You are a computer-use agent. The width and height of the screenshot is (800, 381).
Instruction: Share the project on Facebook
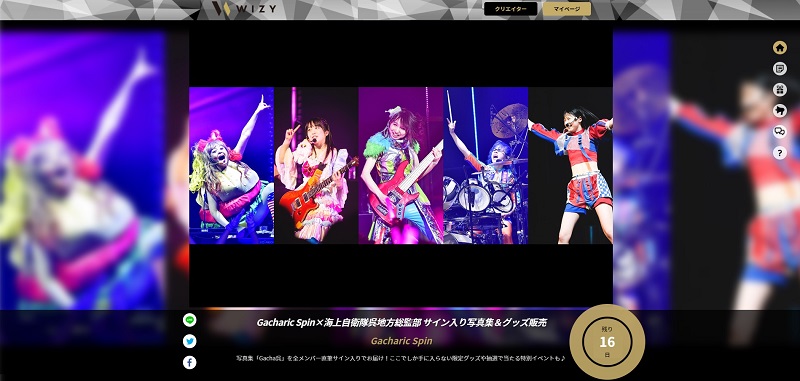(x=190, y=362)
